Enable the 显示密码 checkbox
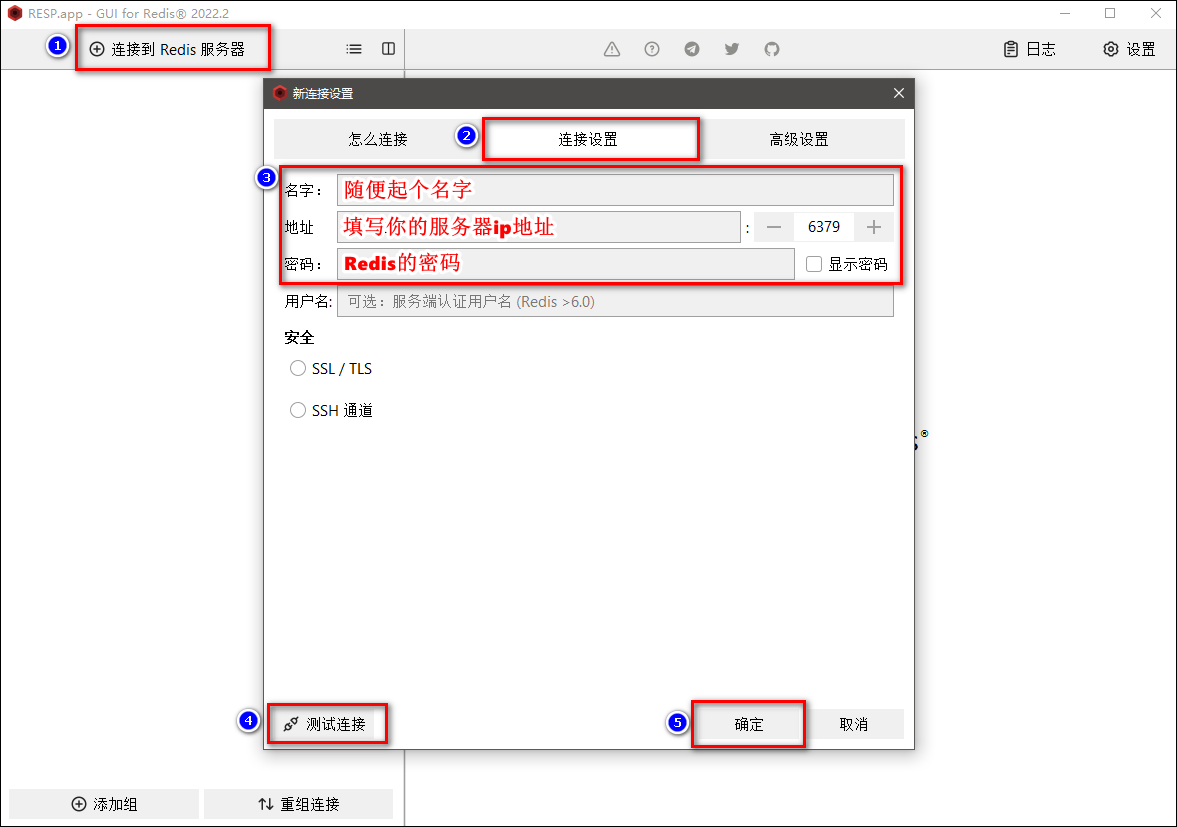This screenshot has height=827, width=1177. pos(814,264)
